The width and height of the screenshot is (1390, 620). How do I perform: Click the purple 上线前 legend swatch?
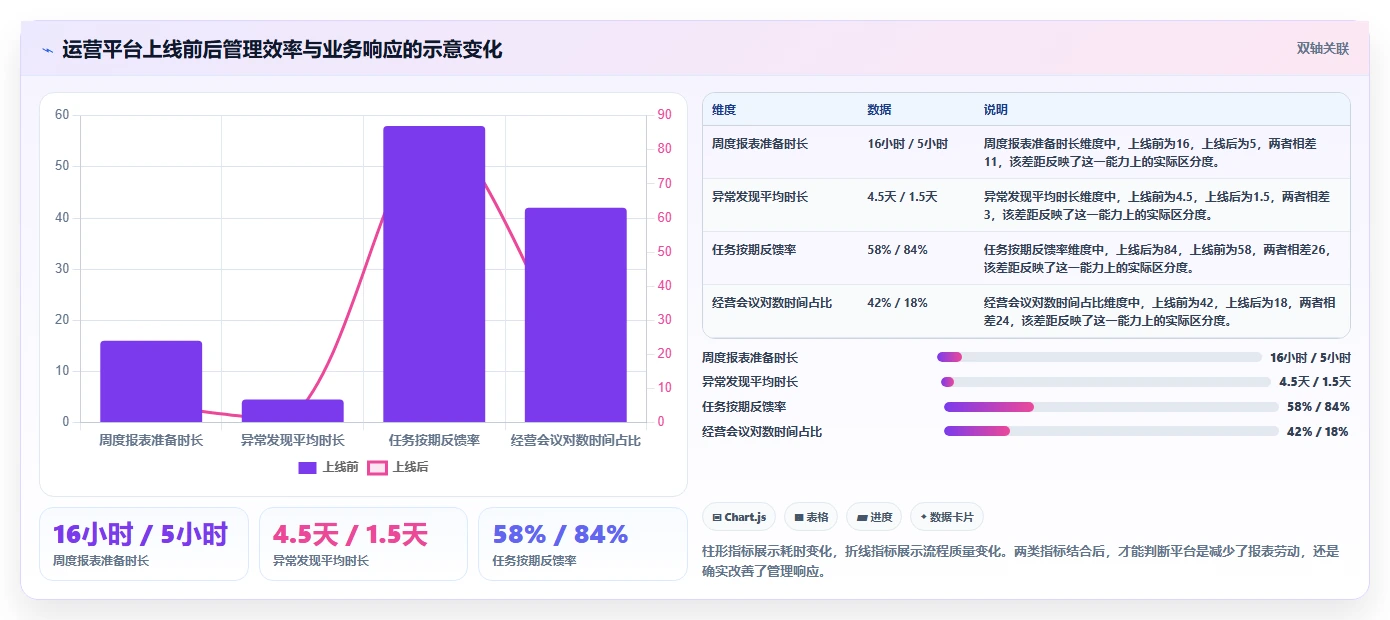pos(308,467)
